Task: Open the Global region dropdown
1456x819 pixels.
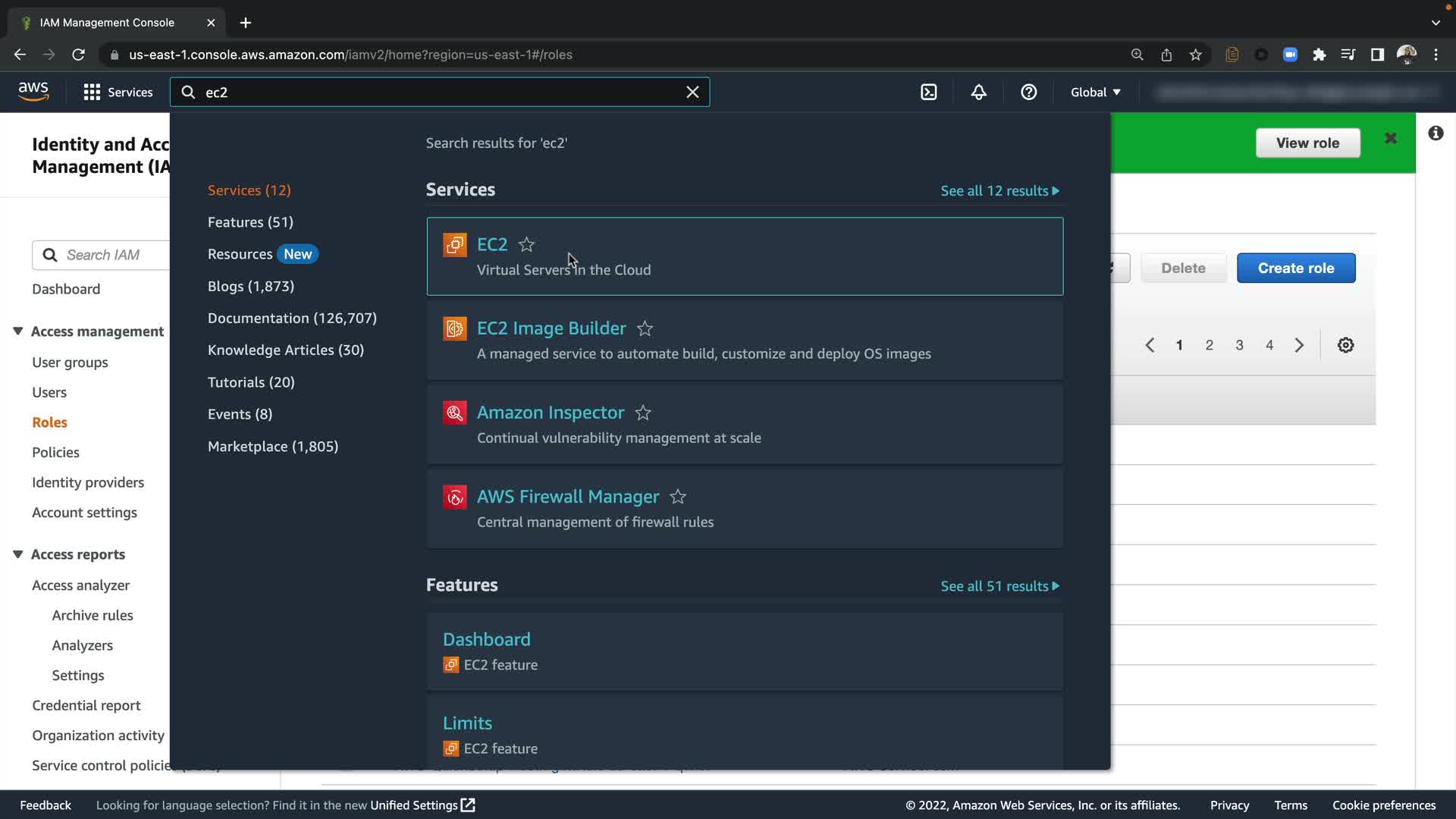Action: pos(1095,93)
